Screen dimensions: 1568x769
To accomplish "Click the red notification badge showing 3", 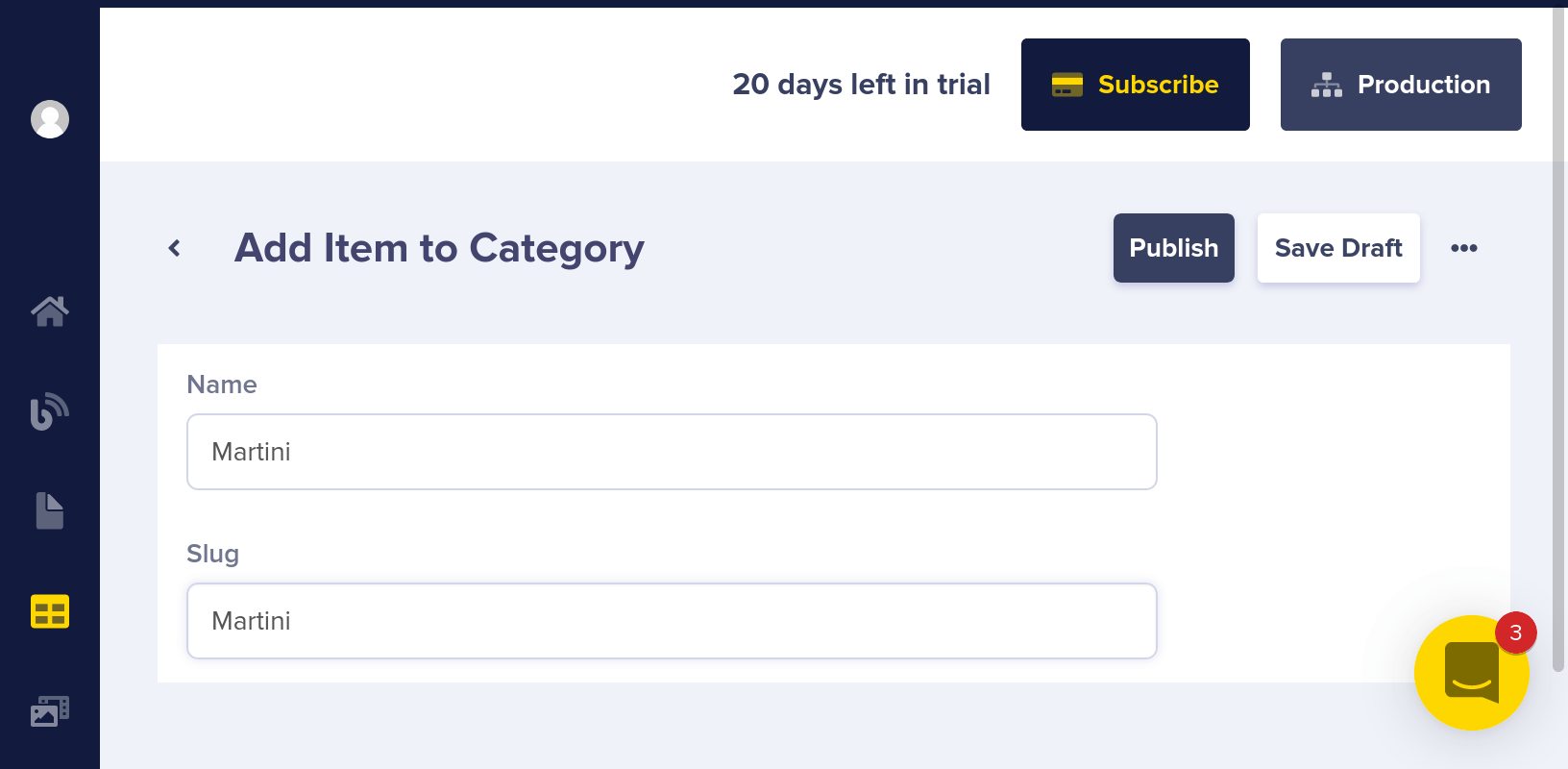I will pos(1515,633).
